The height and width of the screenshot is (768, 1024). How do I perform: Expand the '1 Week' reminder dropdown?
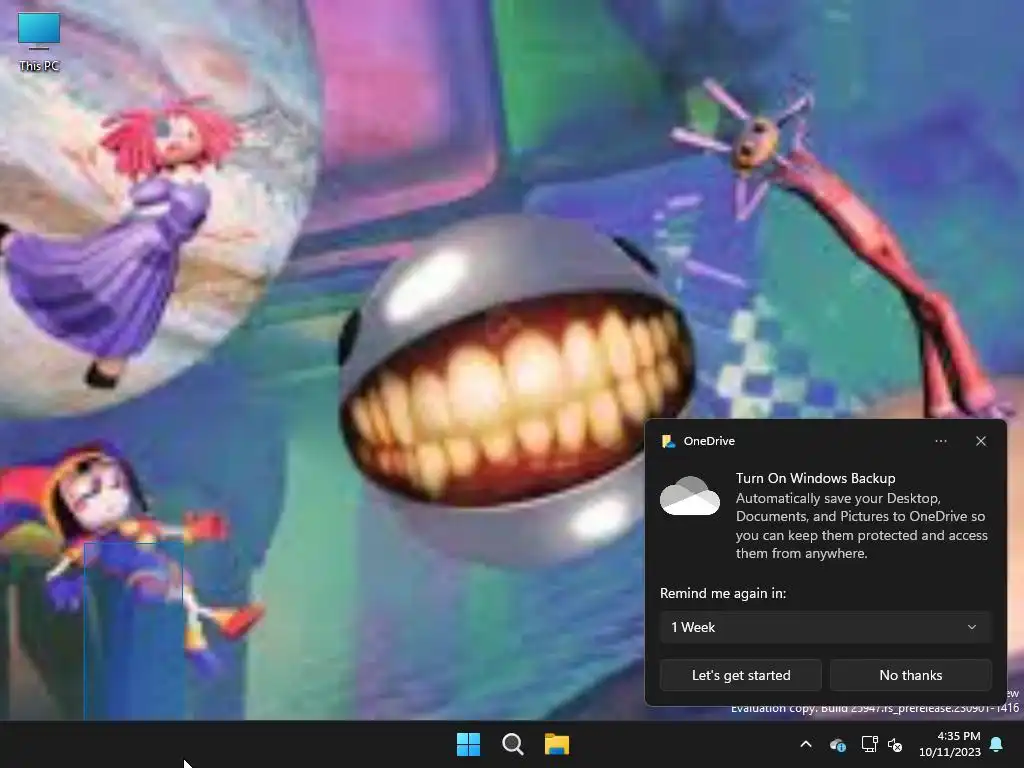click(x=825, y=627)
